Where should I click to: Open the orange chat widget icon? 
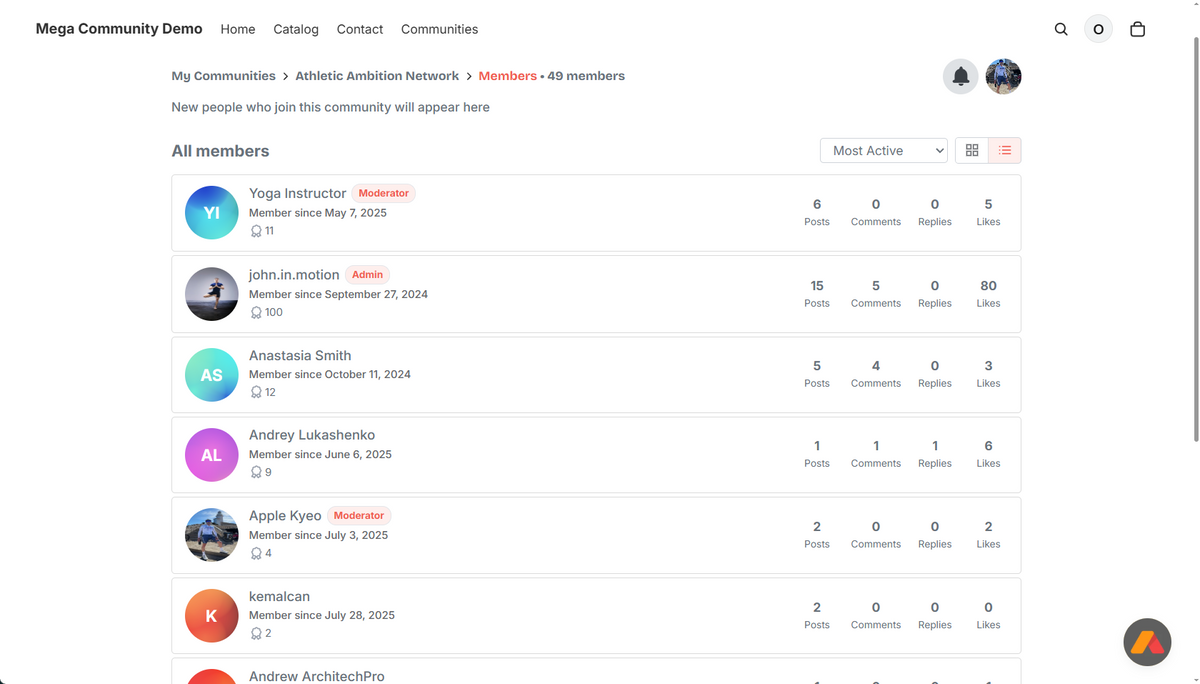coord(1147,642)
